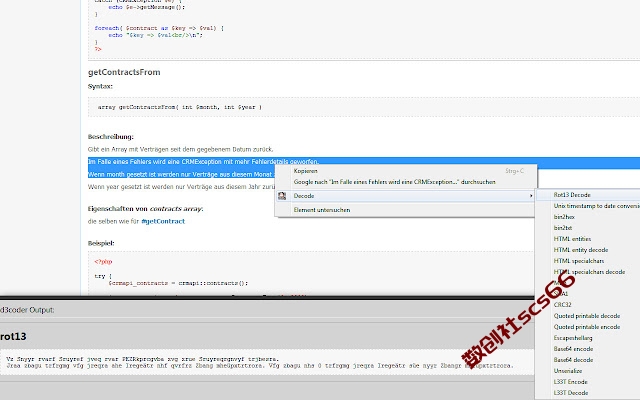
Task: Click the getContractsFrom heading
Action: (x=124, y=72)
